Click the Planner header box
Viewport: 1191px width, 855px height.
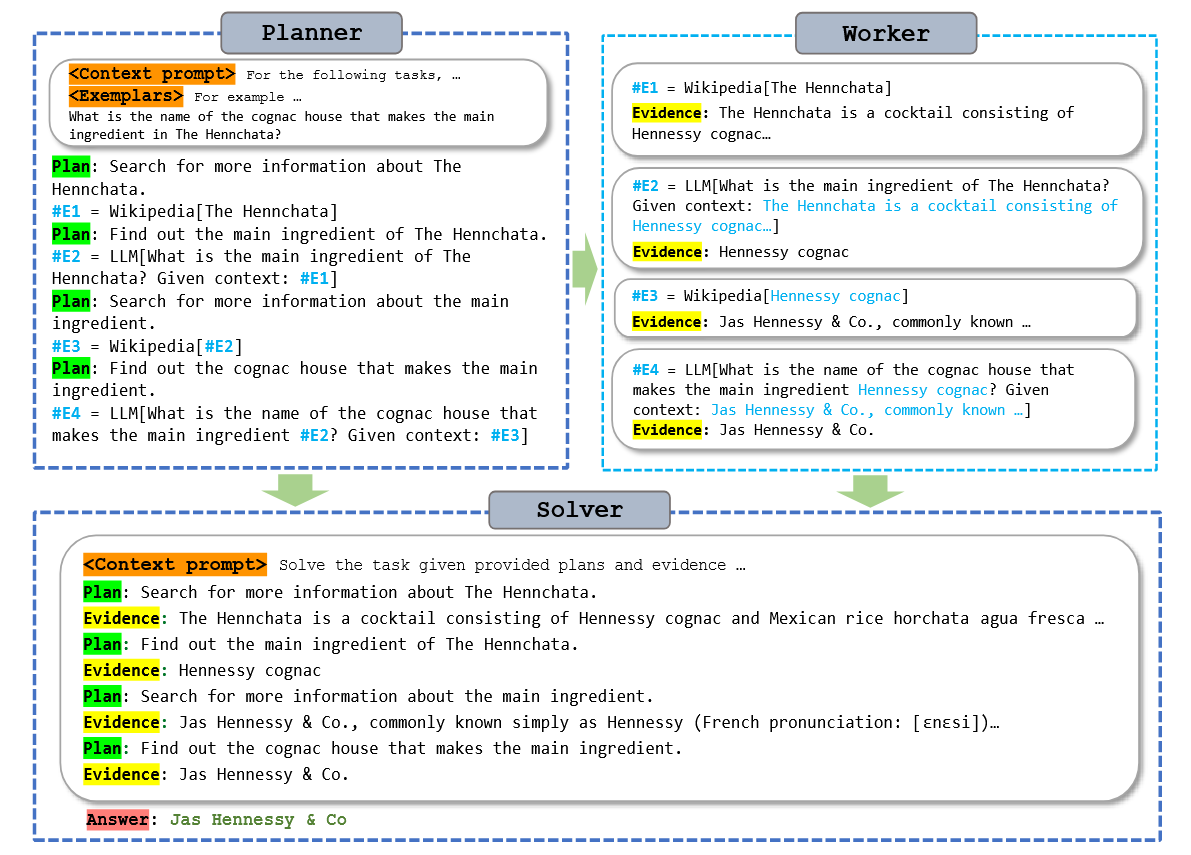click(x=311, y=33)
